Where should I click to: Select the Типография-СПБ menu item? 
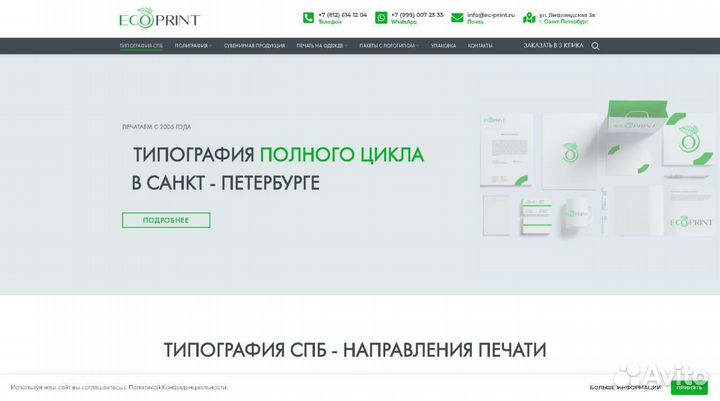click(141, 46)
